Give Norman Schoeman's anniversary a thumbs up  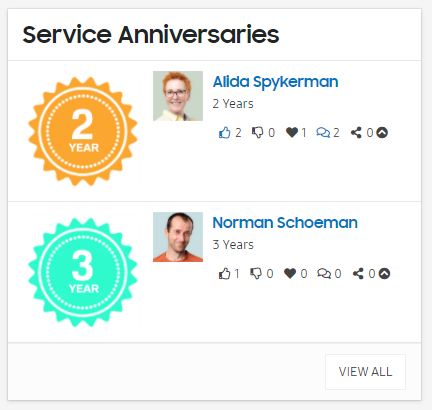[x=225, y=274]
